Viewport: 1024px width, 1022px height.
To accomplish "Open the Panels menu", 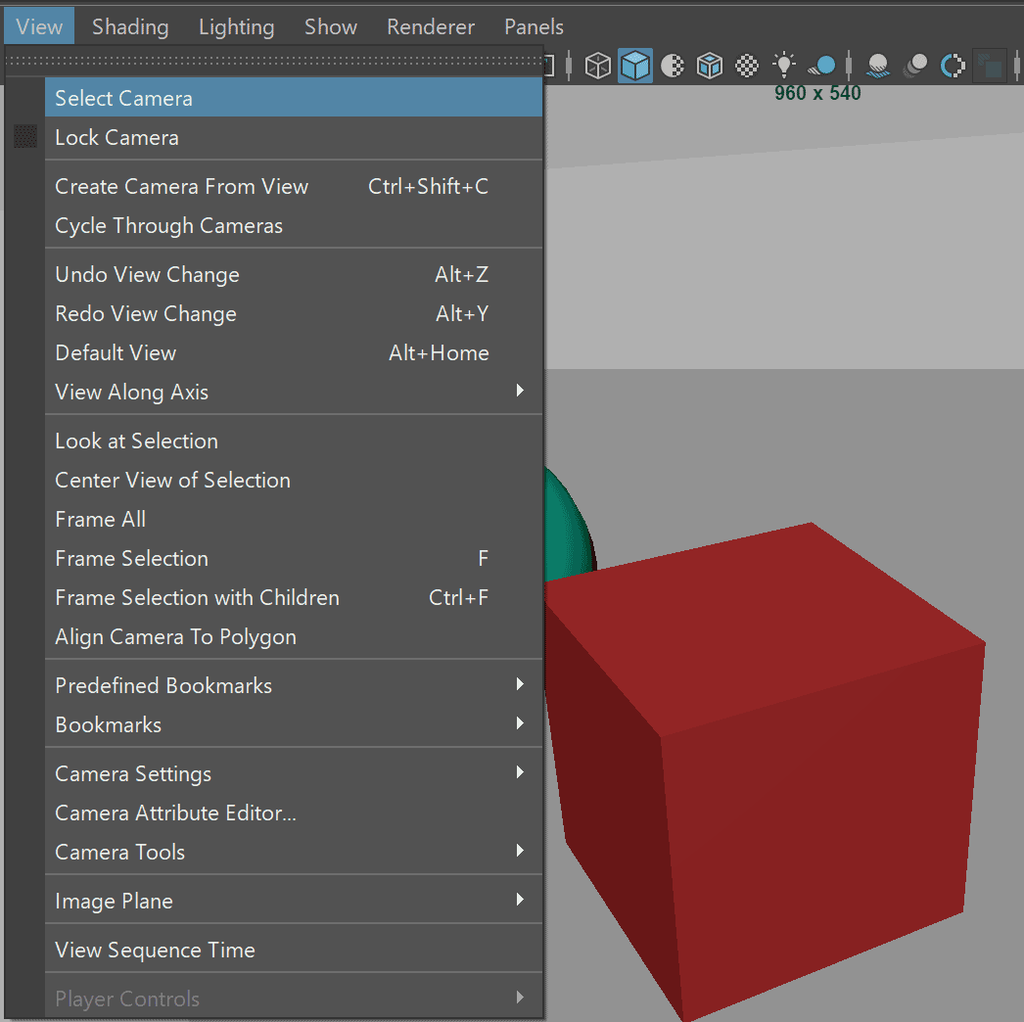I will pos(534,27).
